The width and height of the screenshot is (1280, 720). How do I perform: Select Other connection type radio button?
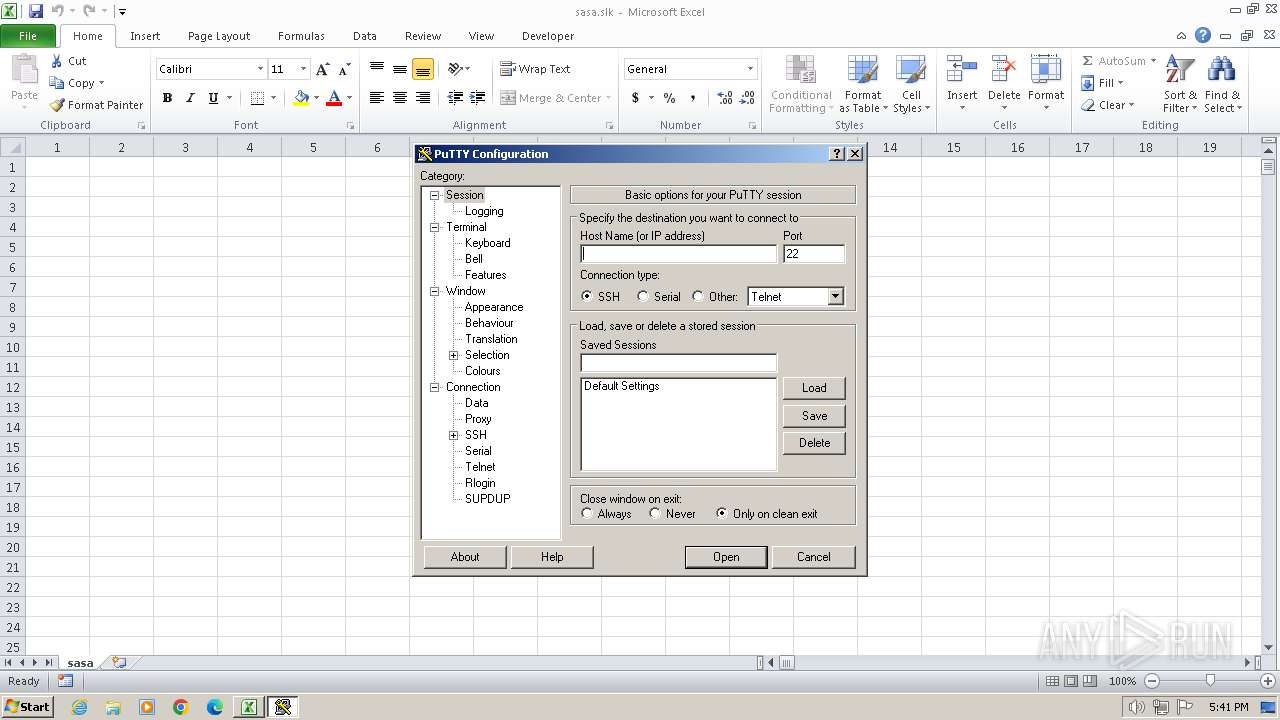697,297
